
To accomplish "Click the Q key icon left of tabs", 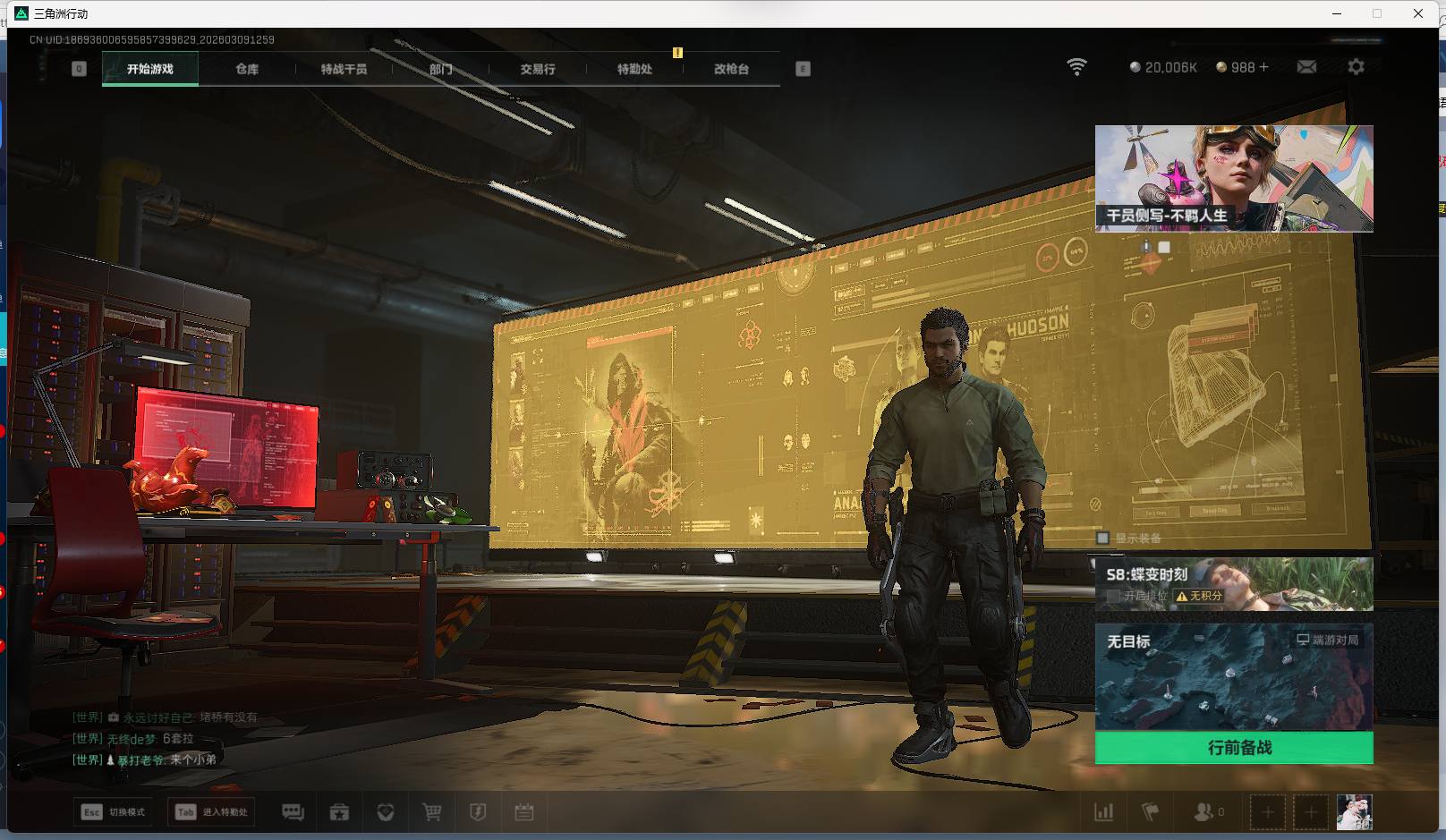I will tap(80, 69).
